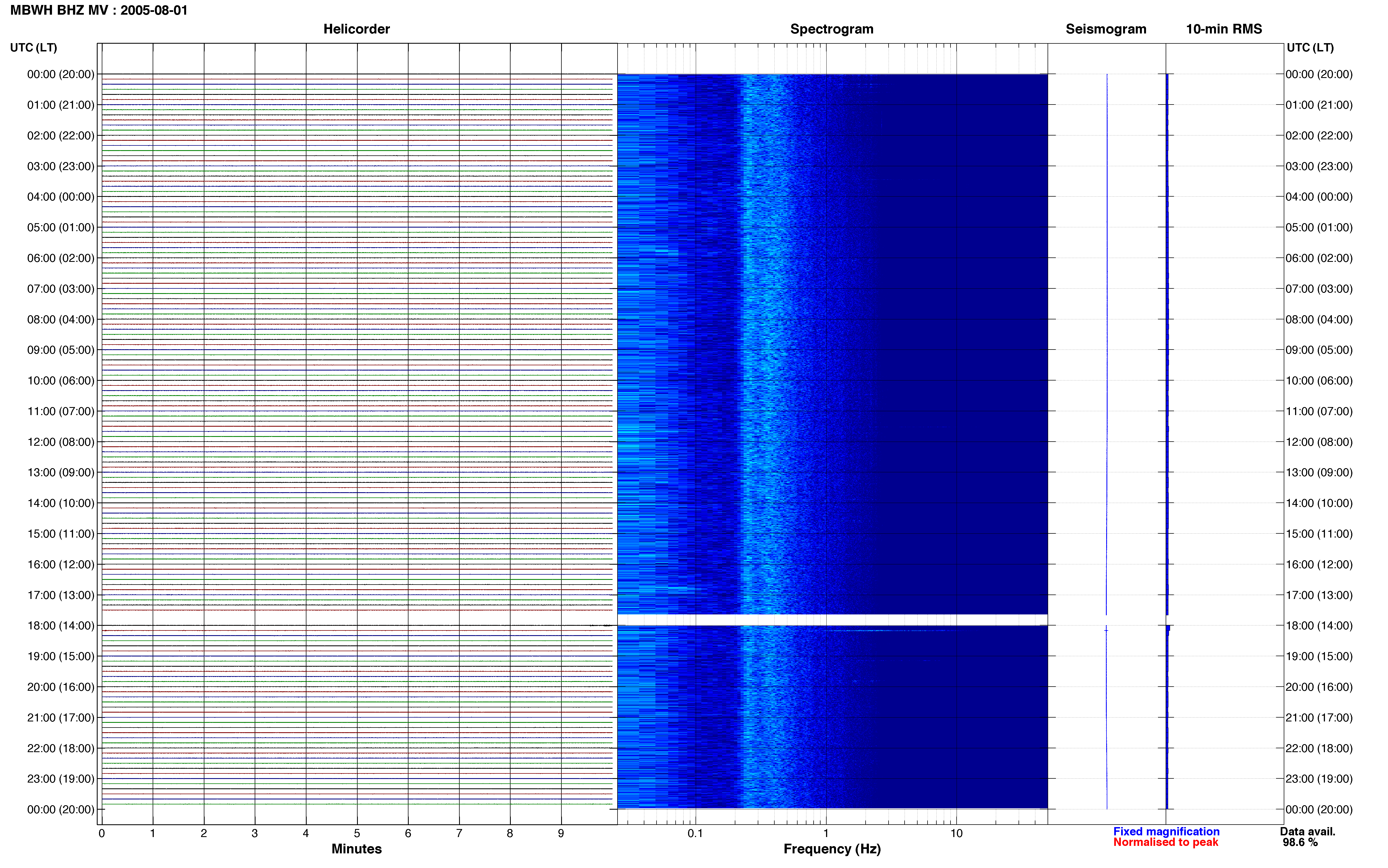This screenshot has width=1388, height=868.
Task: Click the left '04:00 (00:00)' time label
Action: [x=61, y=197]
